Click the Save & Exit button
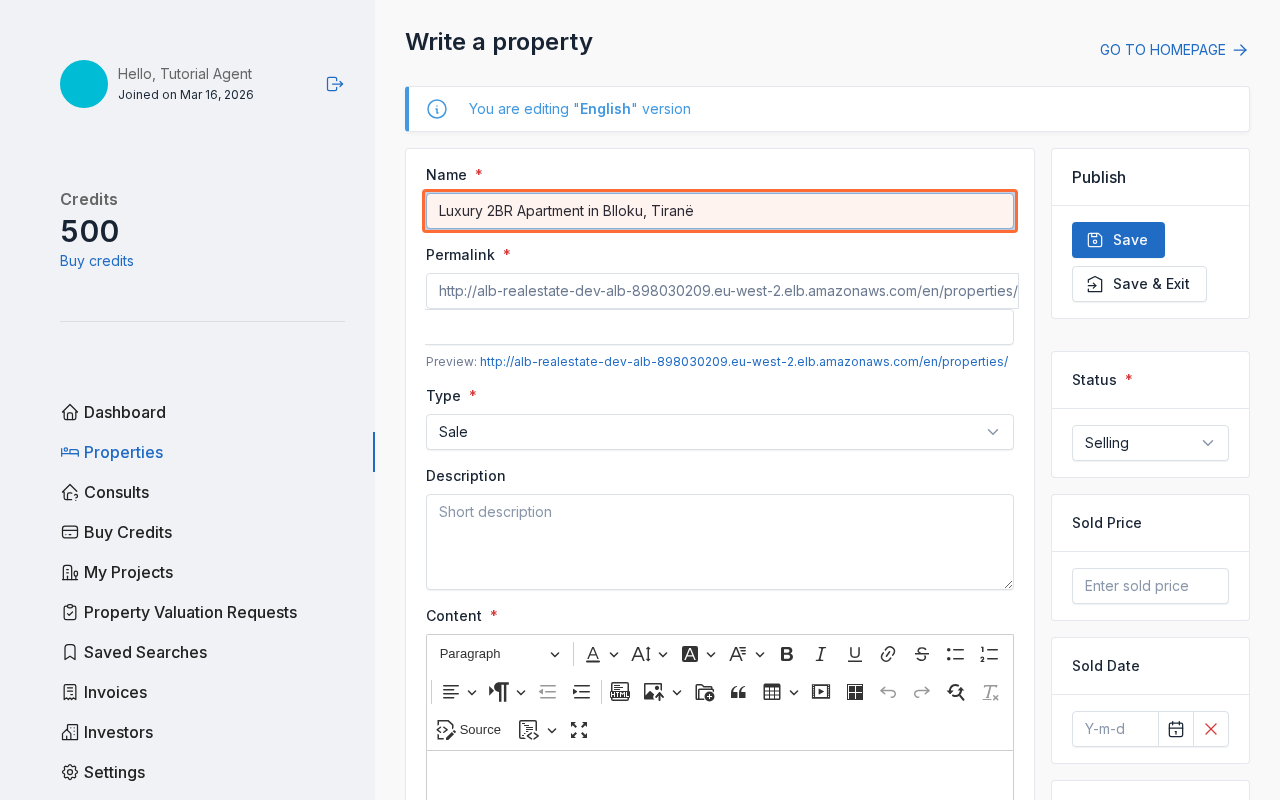The width and height of the screenshot is (1280, 800). click(1139, 284)
